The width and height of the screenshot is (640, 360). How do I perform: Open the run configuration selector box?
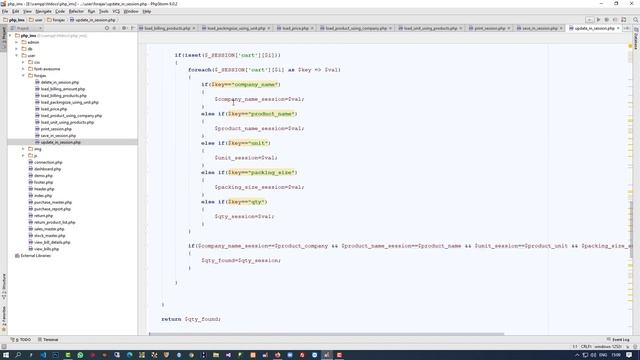tap(589, 20)
